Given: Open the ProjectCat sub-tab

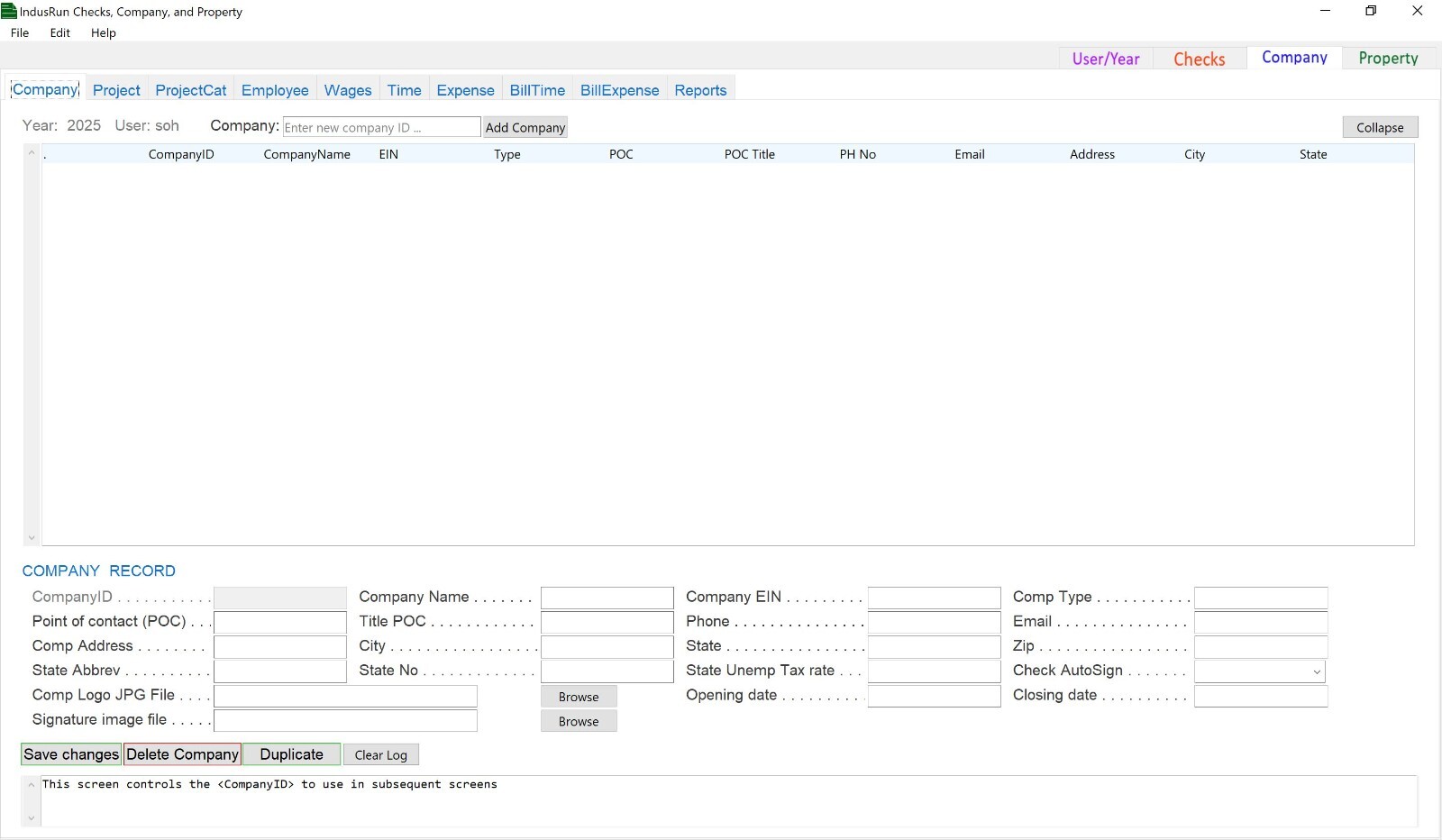Looking at the screenshot, I should point(191,90).
